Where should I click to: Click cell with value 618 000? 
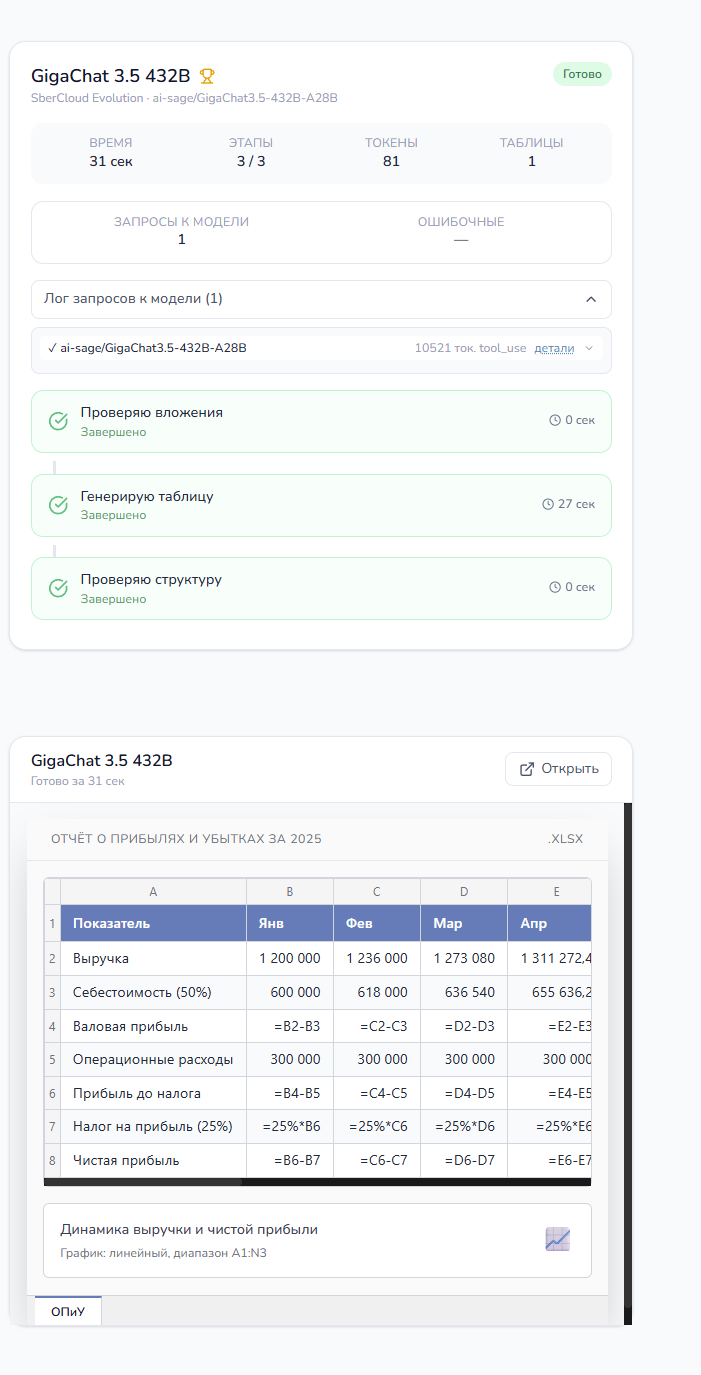pos(377,992)
